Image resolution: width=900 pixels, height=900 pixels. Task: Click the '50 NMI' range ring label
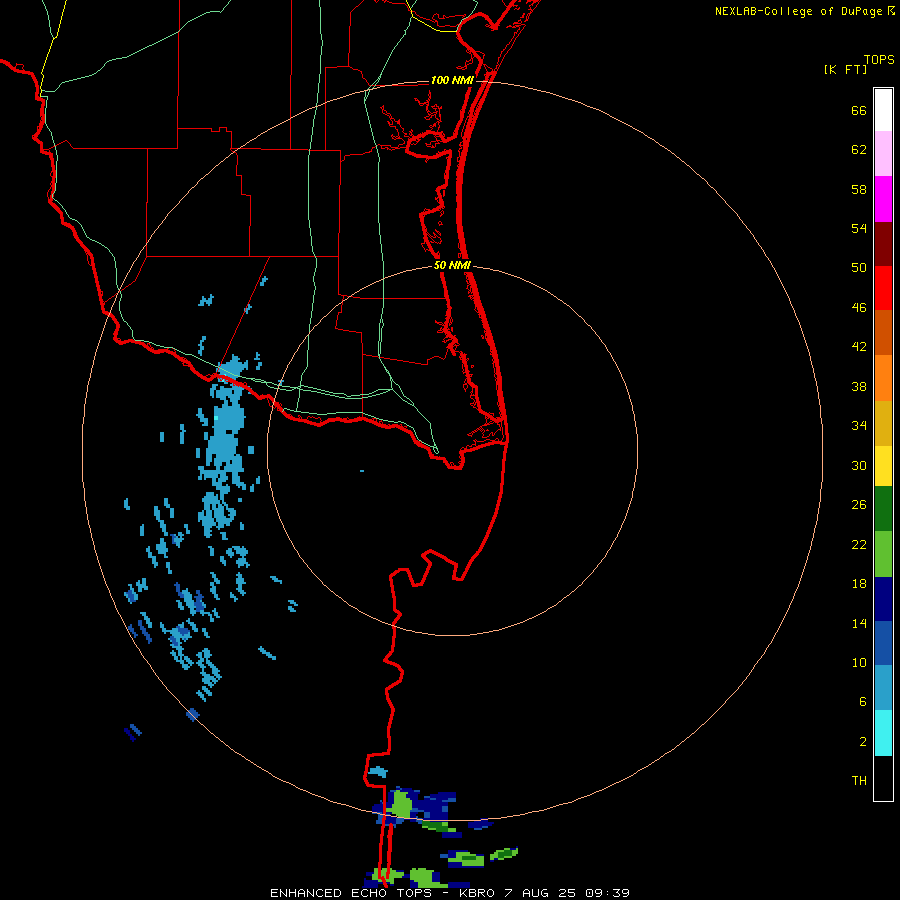452,265
